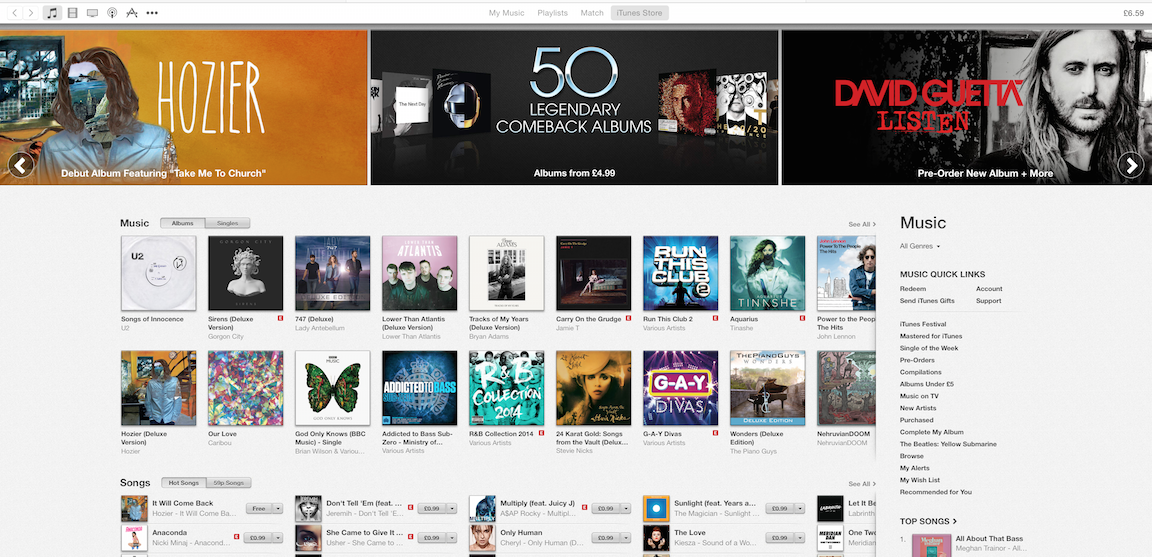1152x557 pixels.
Task: Open price dropdown for Anaconda
Action: [278, 538]
